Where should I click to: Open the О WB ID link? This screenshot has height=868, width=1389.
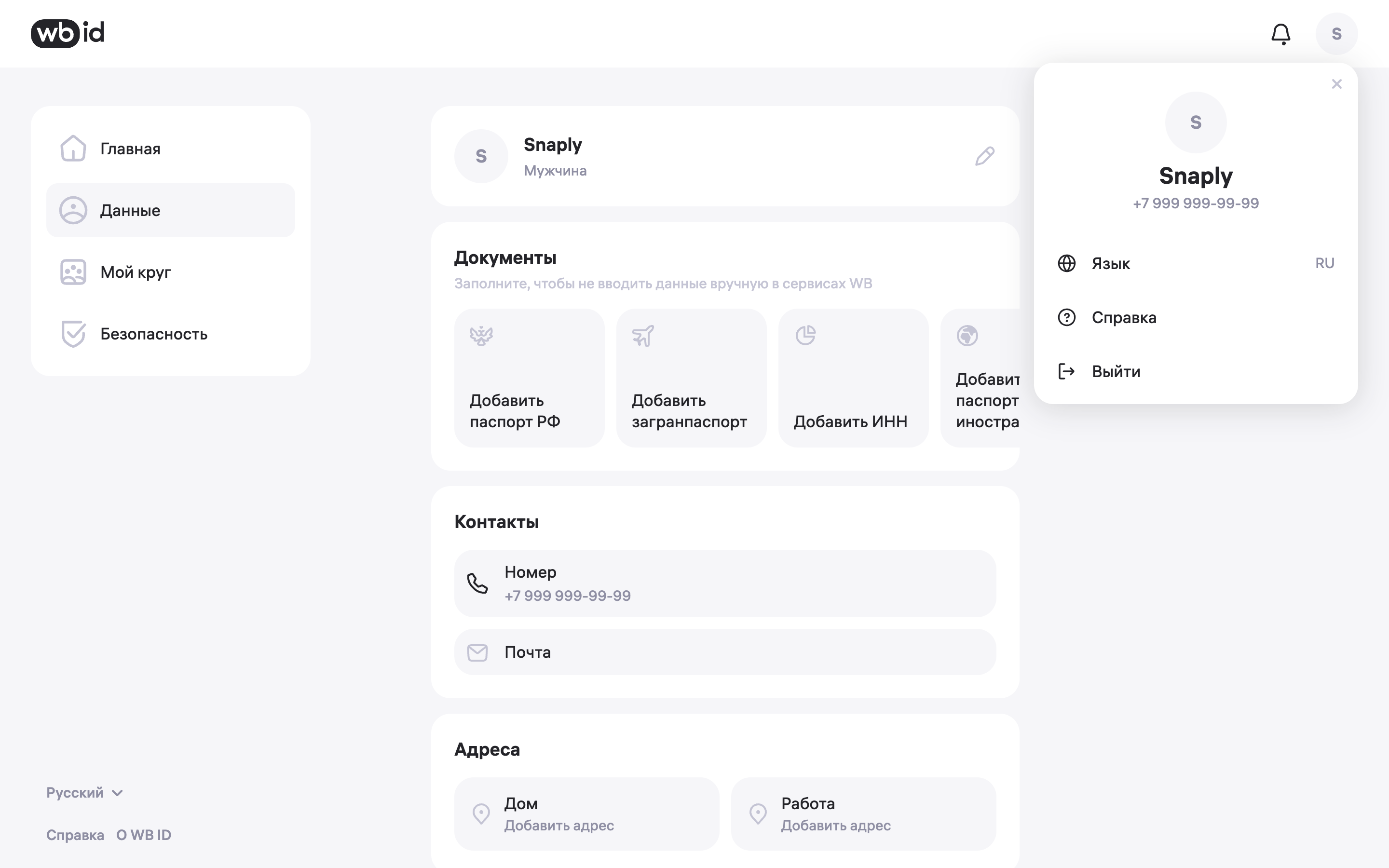144,835
